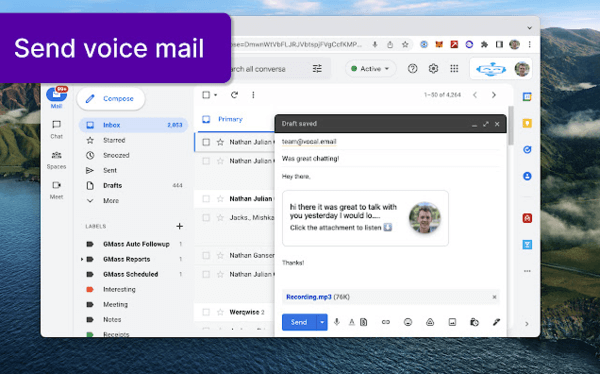
Task: Star the Nathan Ganser email
Action: (220, 255)
